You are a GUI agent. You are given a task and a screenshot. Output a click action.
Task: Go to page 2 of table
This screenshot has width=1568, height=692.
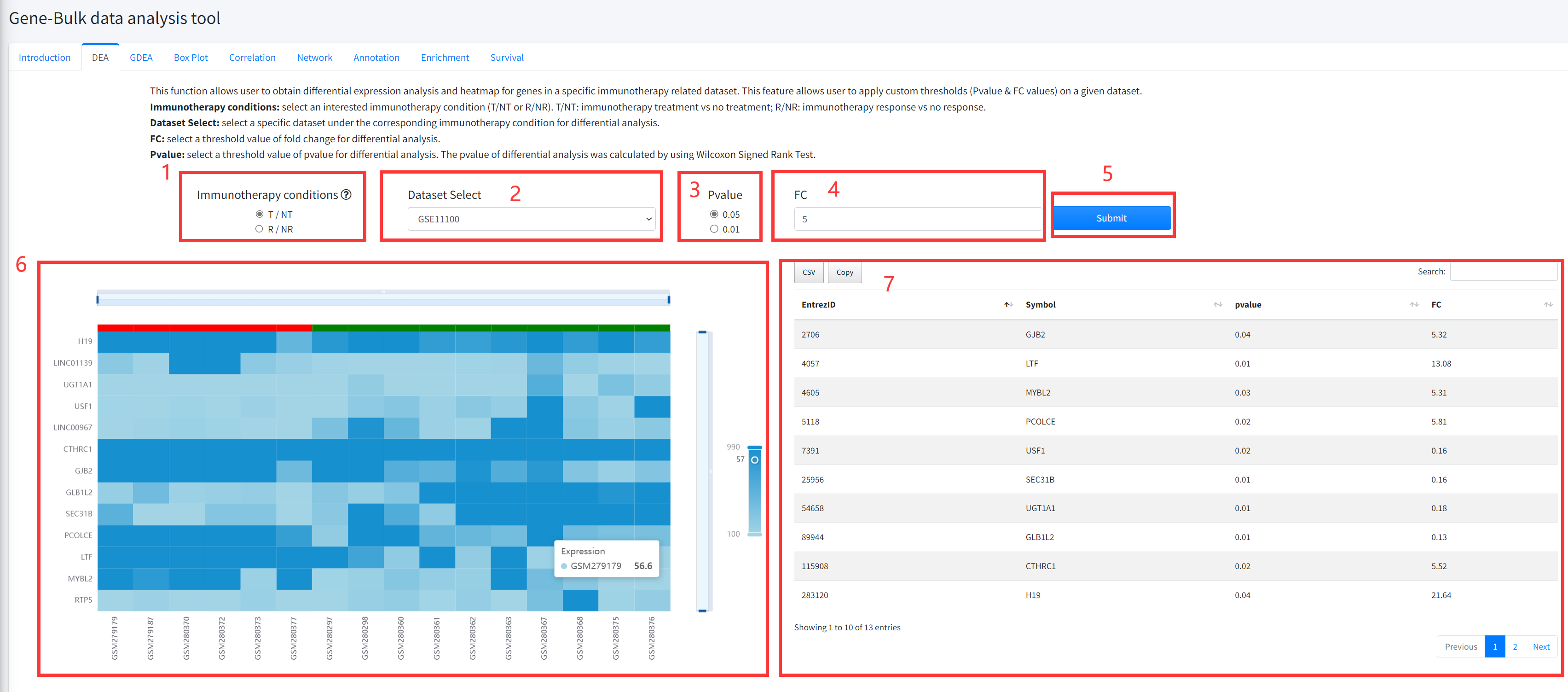(1515, 646)
